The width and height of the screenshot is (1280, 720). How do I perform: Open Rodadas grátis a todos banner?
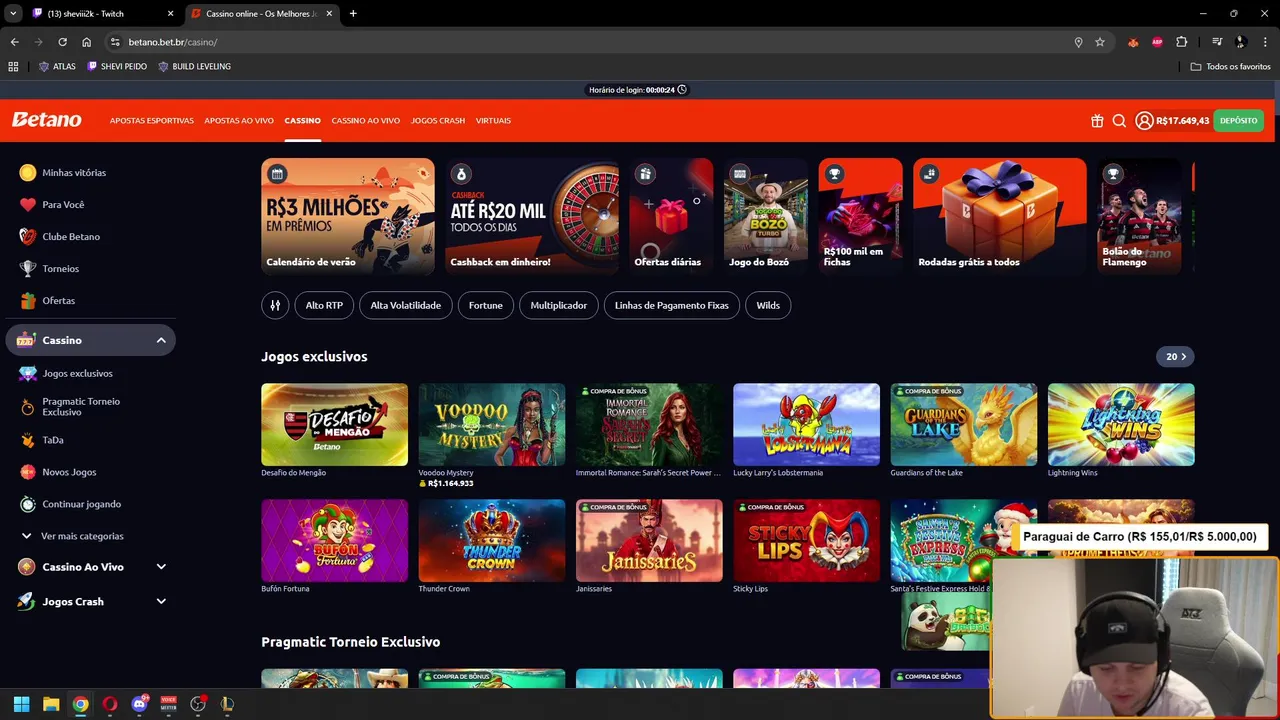coord(1000,216)
